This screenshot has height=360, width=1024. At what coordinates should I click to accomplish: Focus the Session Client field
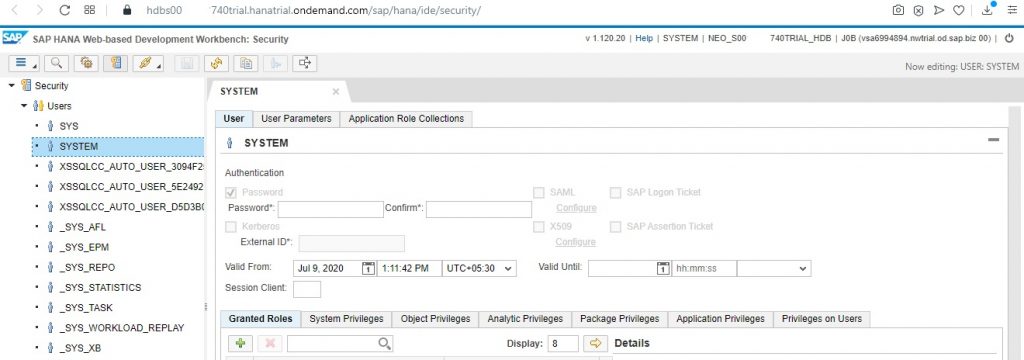pos(307,289)
